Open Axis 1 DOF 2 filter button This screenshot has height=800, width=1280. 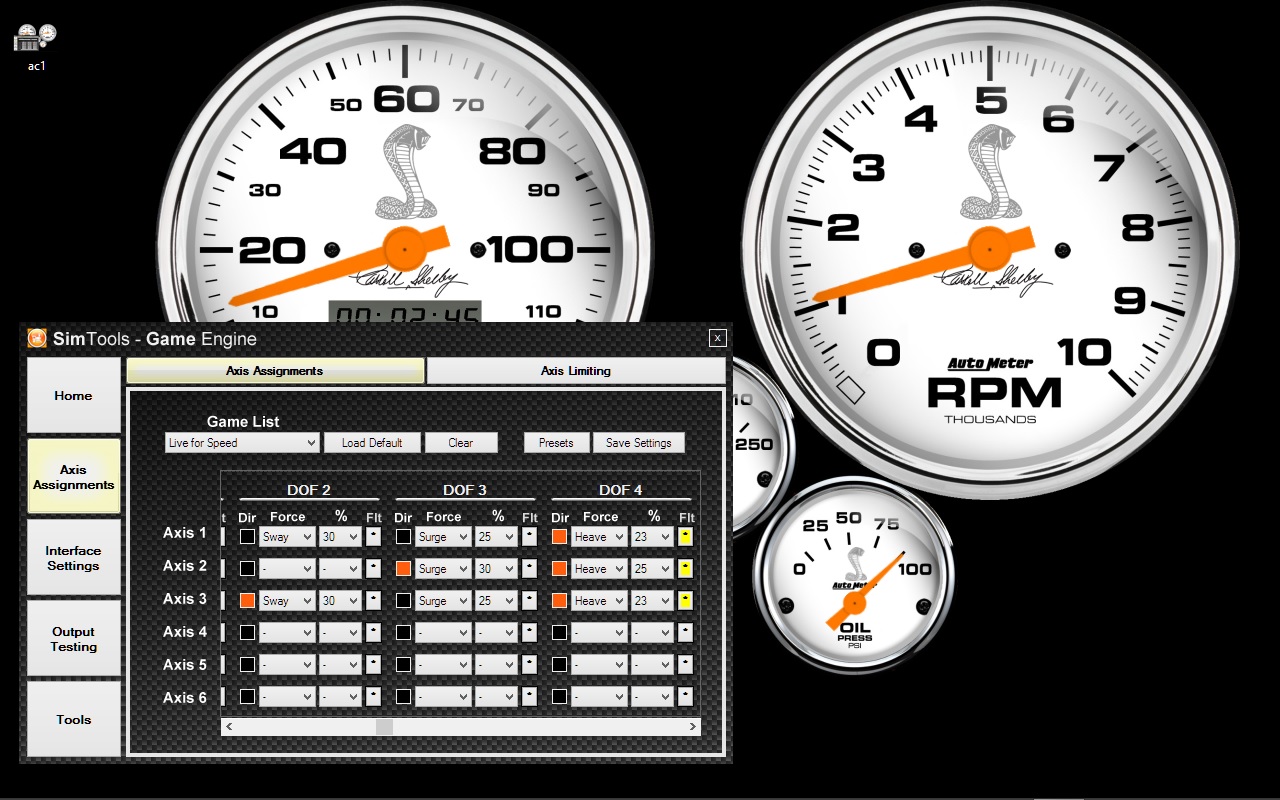373,537
